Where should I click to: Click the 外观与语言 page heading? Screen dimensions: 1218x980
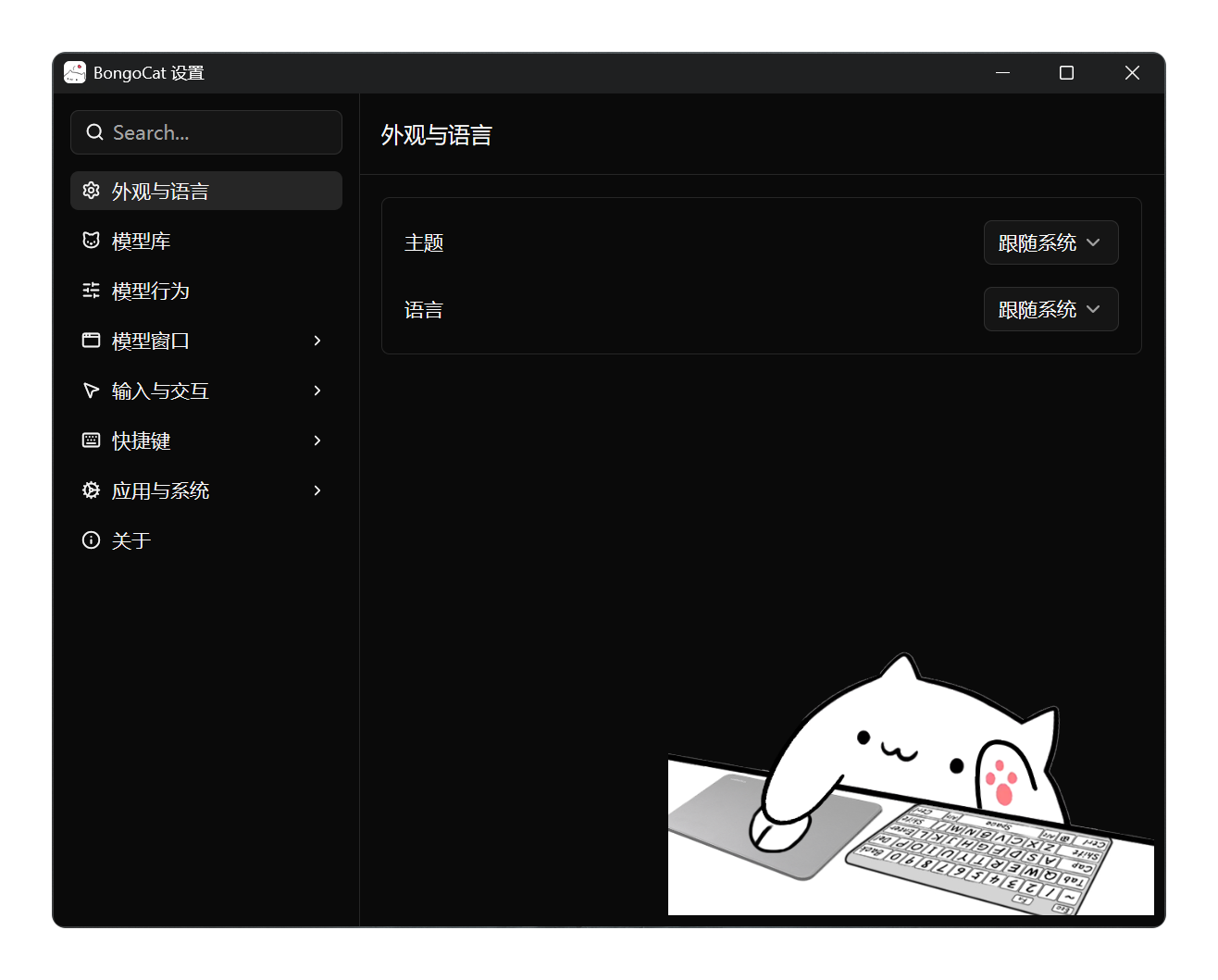pos(437,135)
